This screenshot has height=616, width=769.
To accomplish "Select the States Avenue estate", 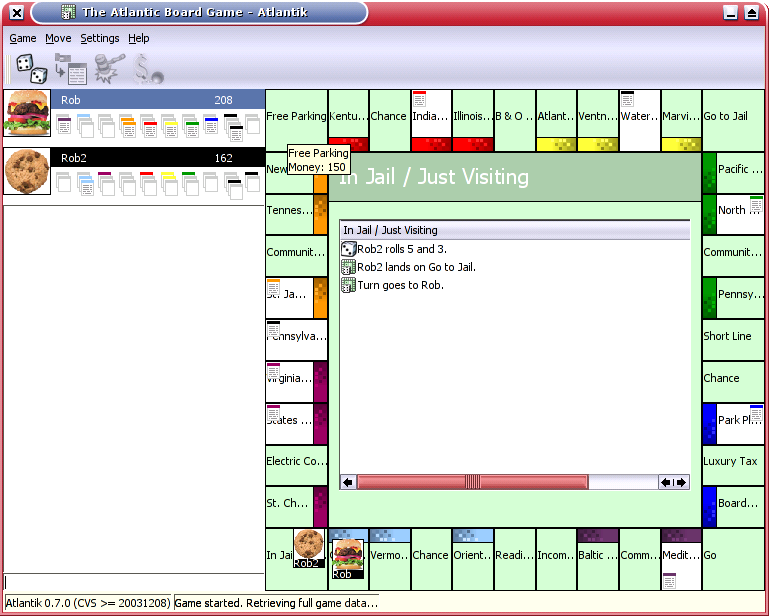I will (x=296, y=423).
